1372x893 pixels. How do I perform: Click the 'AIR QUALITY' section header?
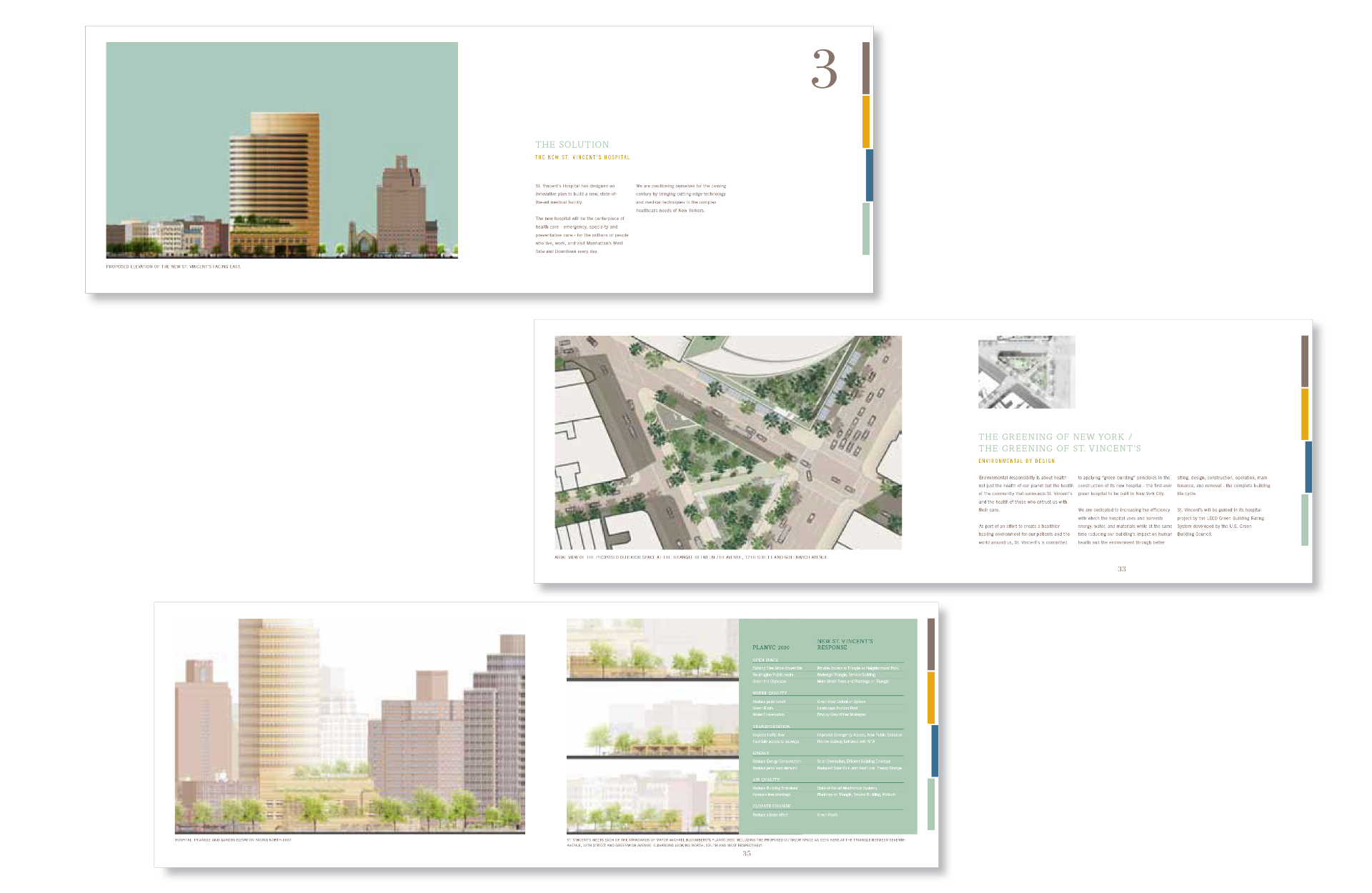[766, 780]
